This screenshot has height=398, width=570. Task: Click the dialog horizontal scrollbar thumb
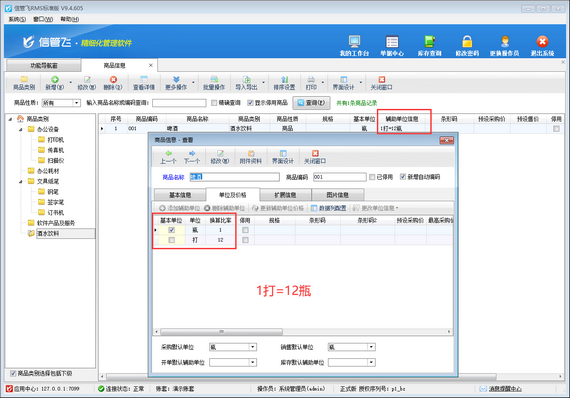(221, 331)
